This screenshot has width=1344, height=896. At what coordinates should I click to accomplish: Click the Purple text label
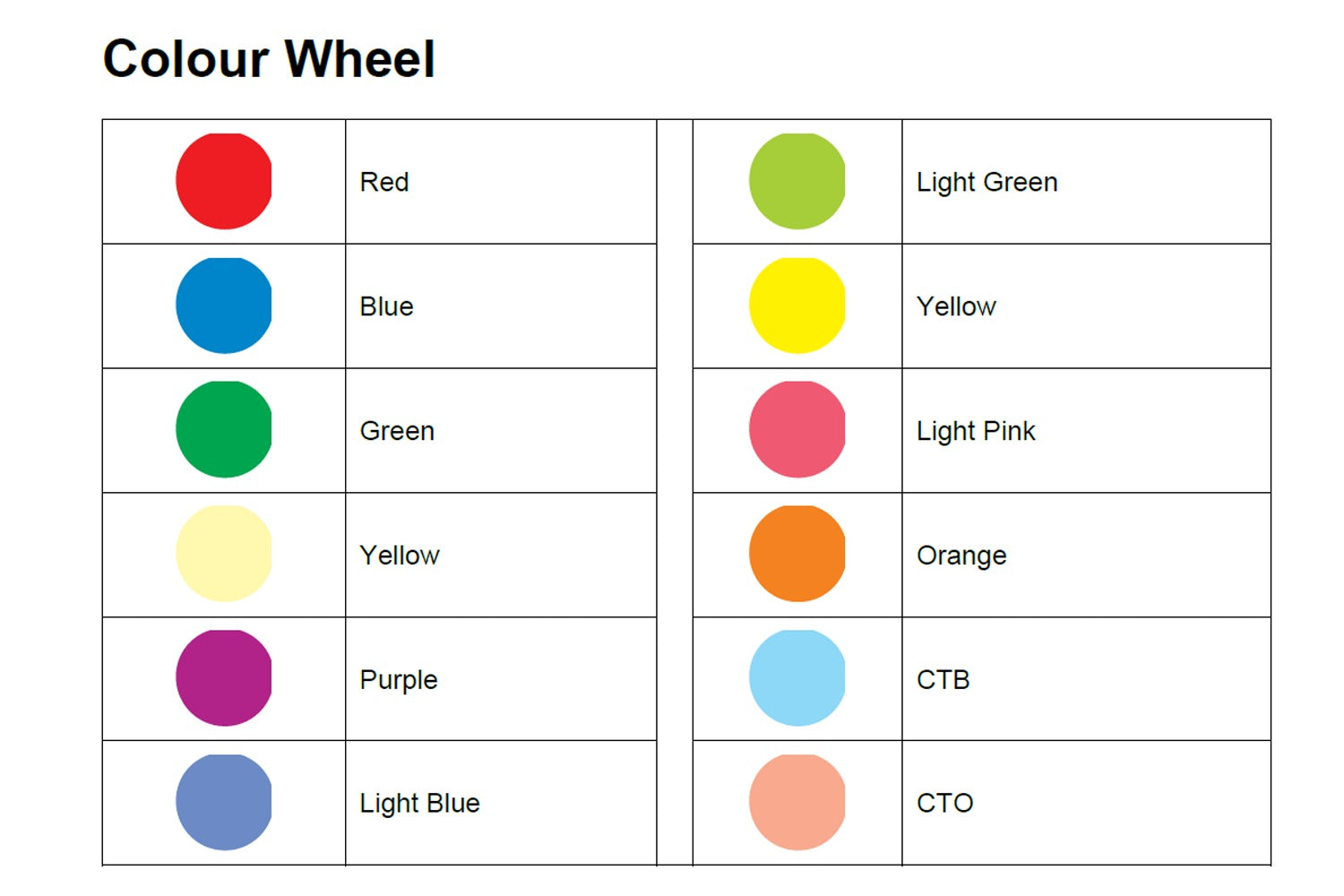click(x=399, y=680)
